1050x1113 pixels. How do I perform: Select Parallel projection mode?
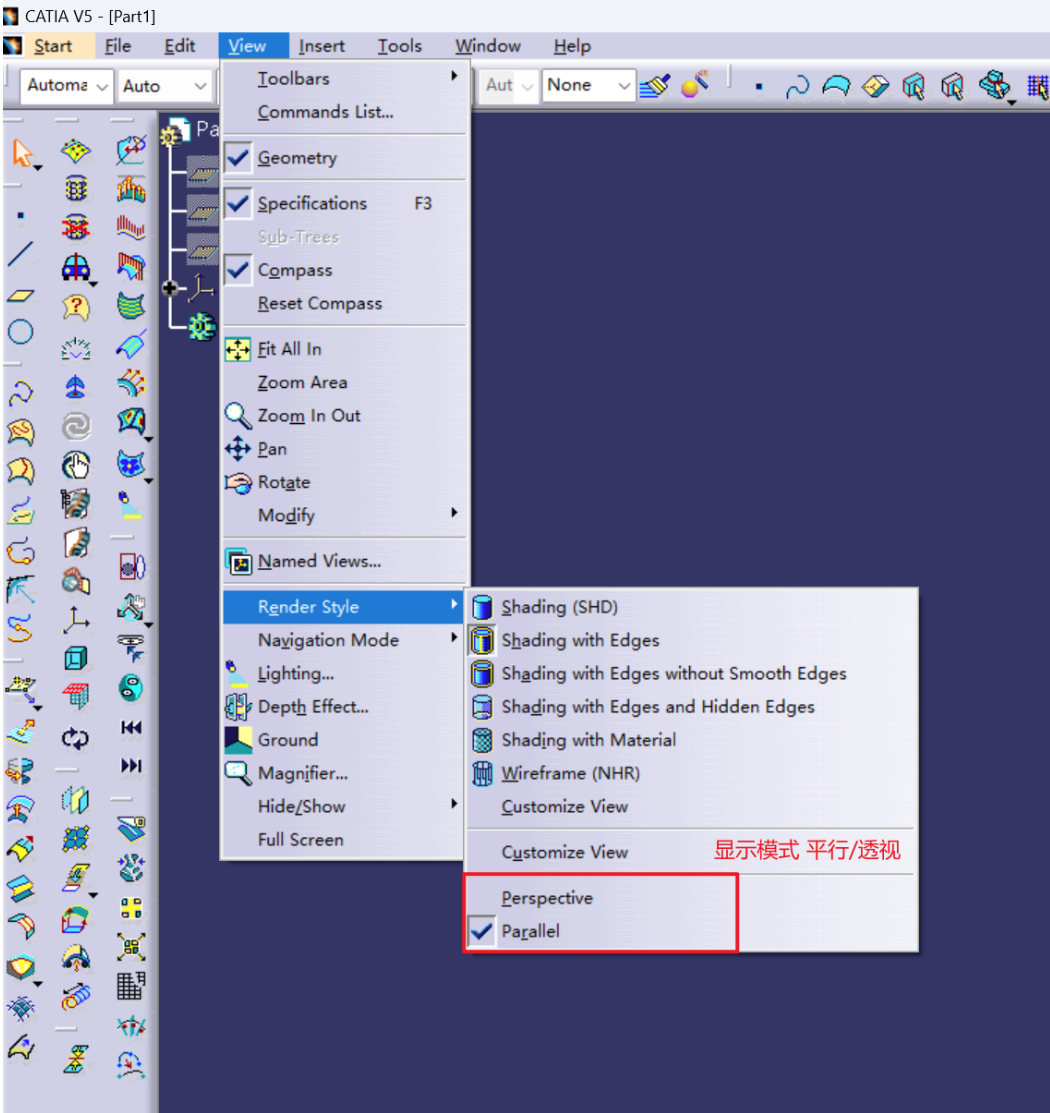click(530, 931)
